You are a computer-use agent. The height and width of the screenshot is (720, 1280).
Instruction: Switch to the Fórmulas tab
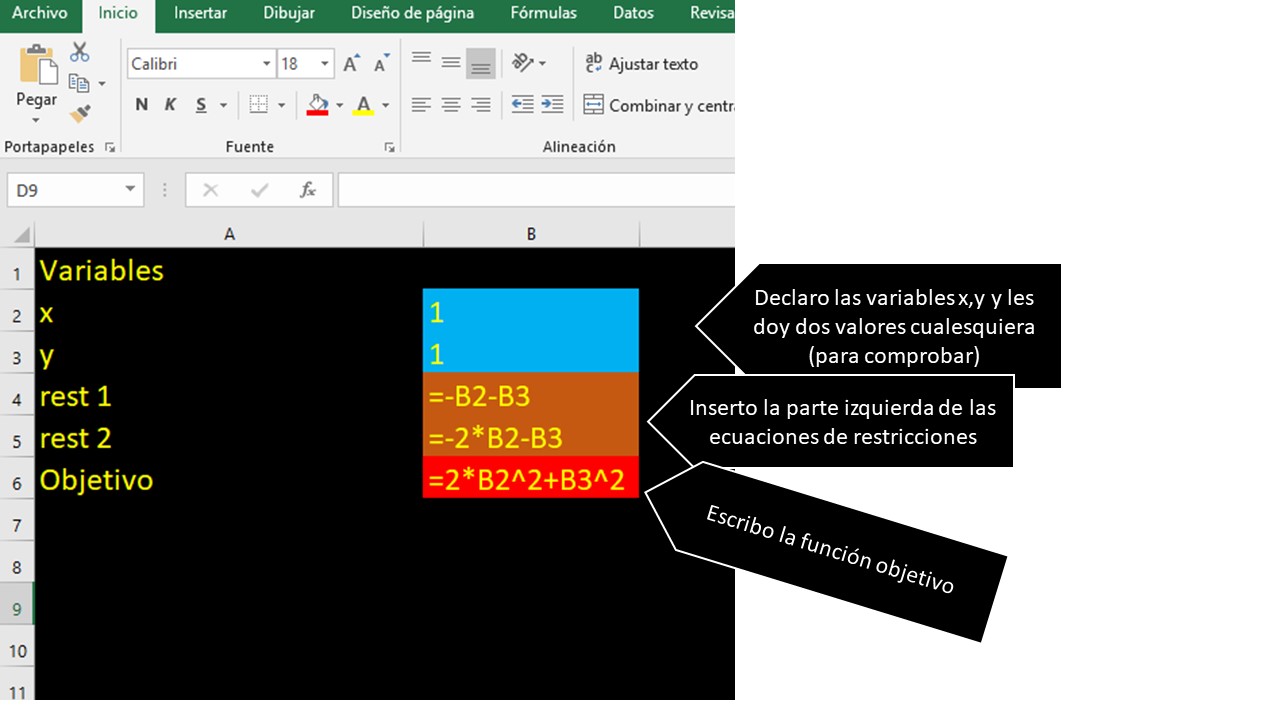click(543, 13)
